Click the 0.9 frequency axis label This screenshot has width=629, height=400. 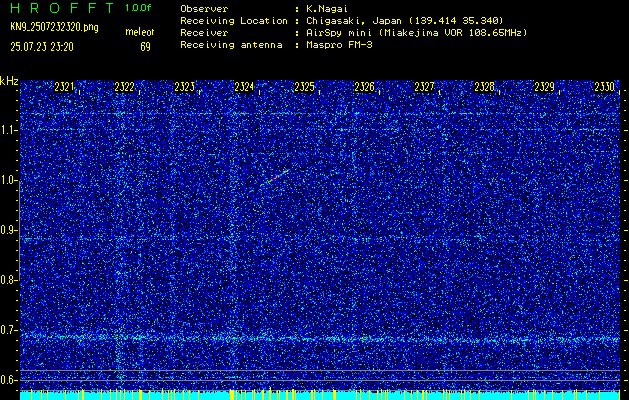(8, 230)
